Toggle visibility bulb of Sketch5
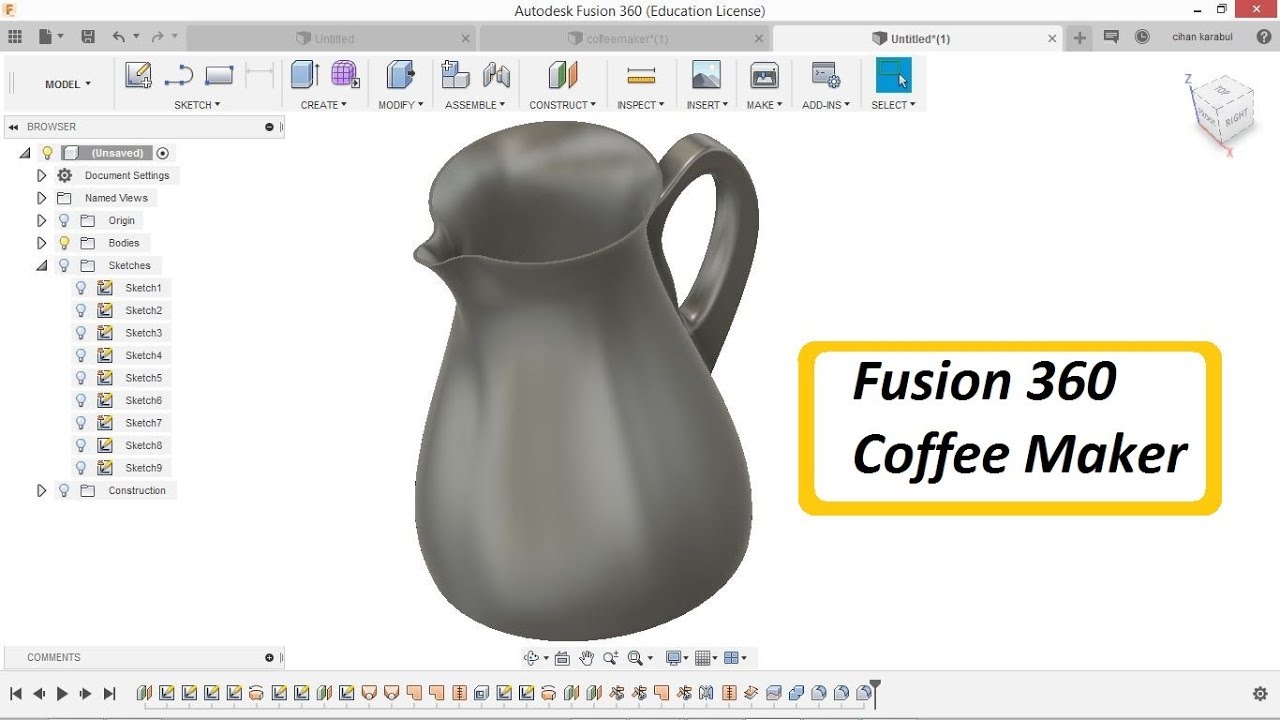Viewport: 1280px width, 720px height. [82, 378]
